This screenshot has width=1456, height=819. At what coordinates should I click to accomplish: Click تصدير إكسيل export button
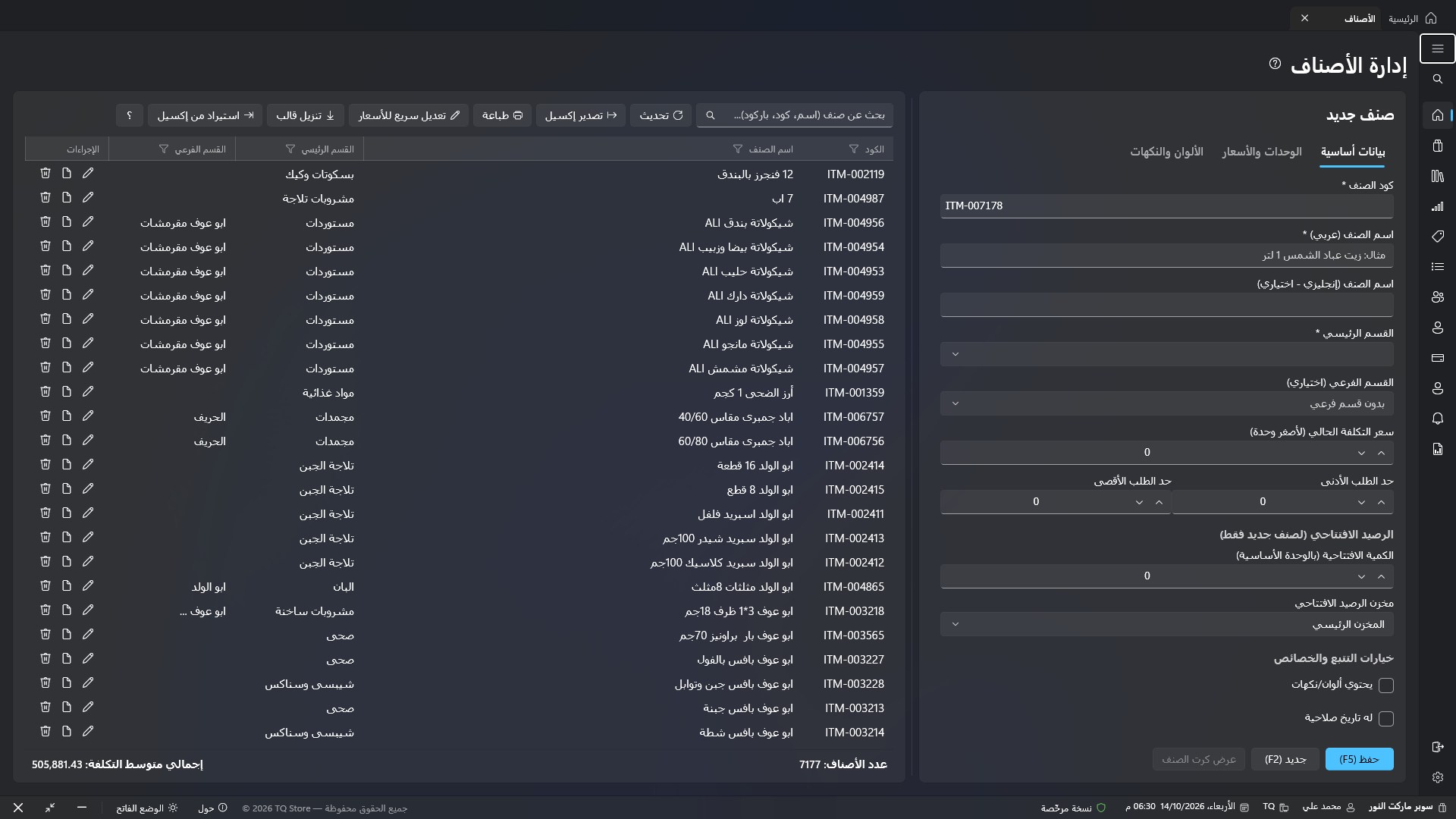(x=581, y=115)
